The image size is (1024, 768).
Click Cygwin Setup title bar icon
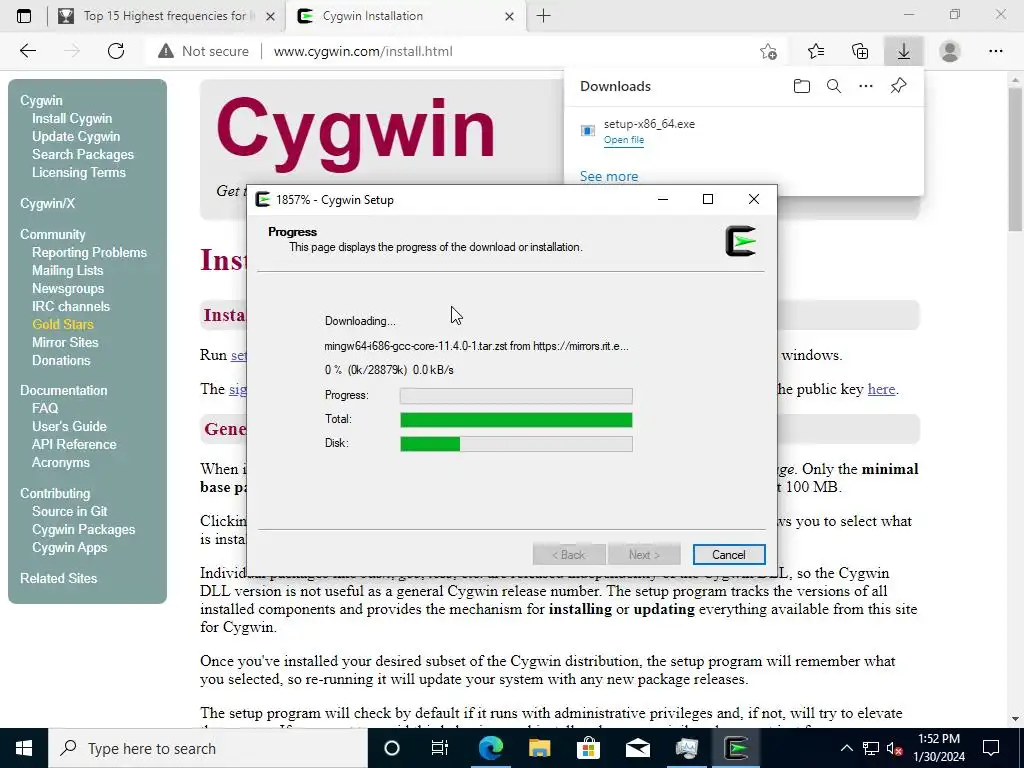263,199
